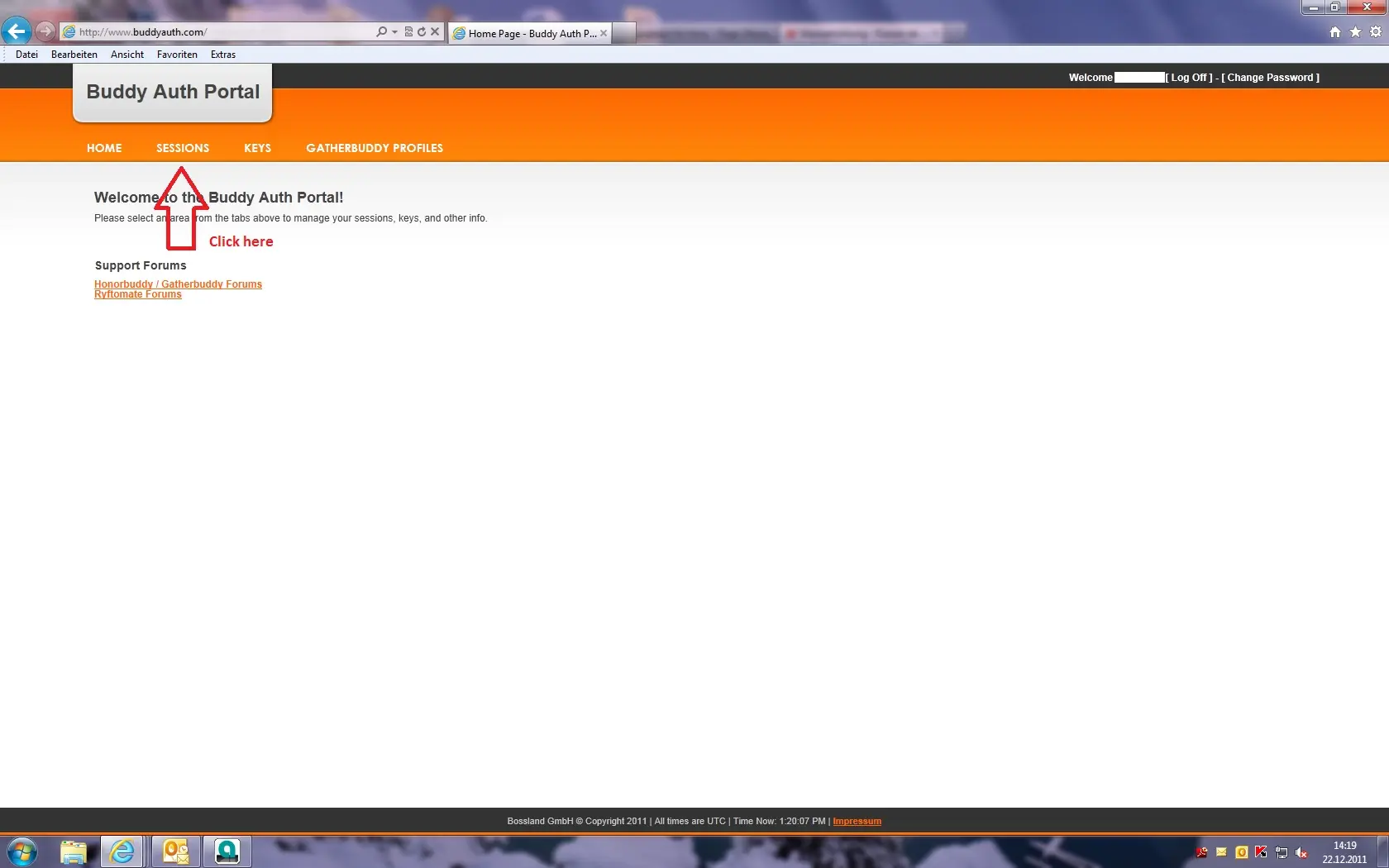The width and height of the screenshot is (1389, 868).
Task: Expand the address bar search dropdown arrow
Action: point(394,32)
